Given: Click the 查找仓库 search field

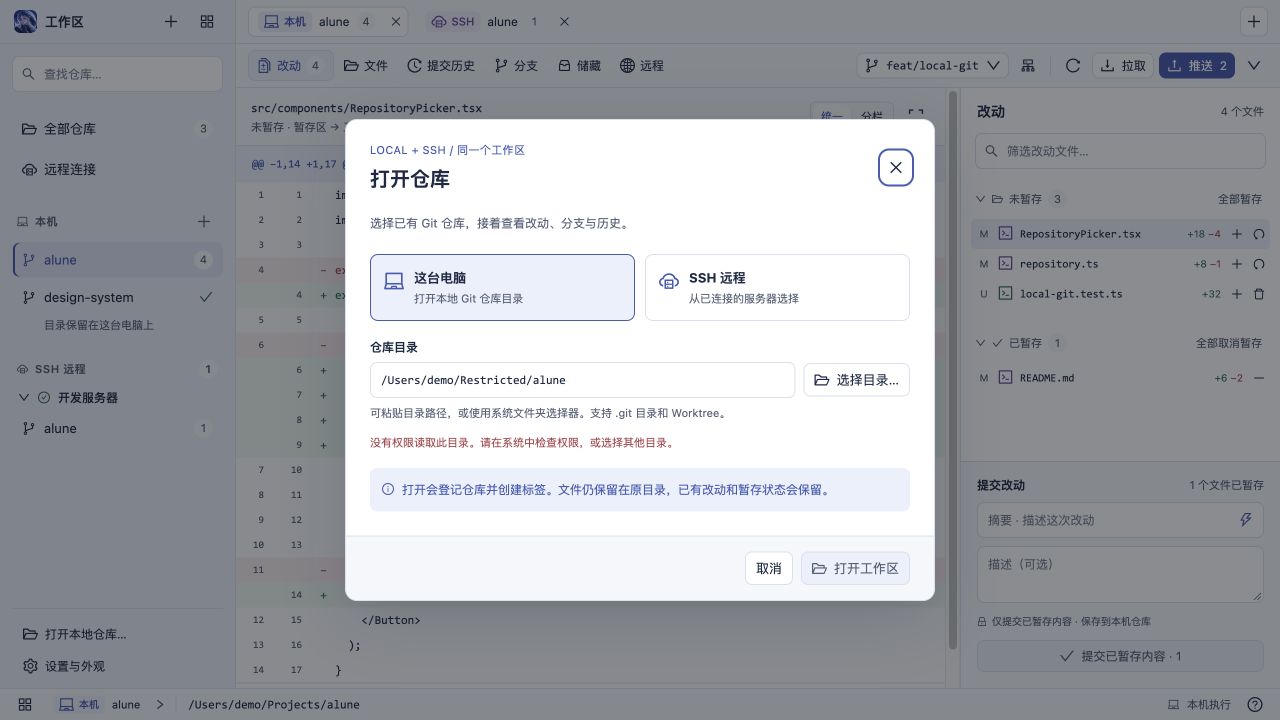Looking at the screenshot, I should (x=117, y=74).
